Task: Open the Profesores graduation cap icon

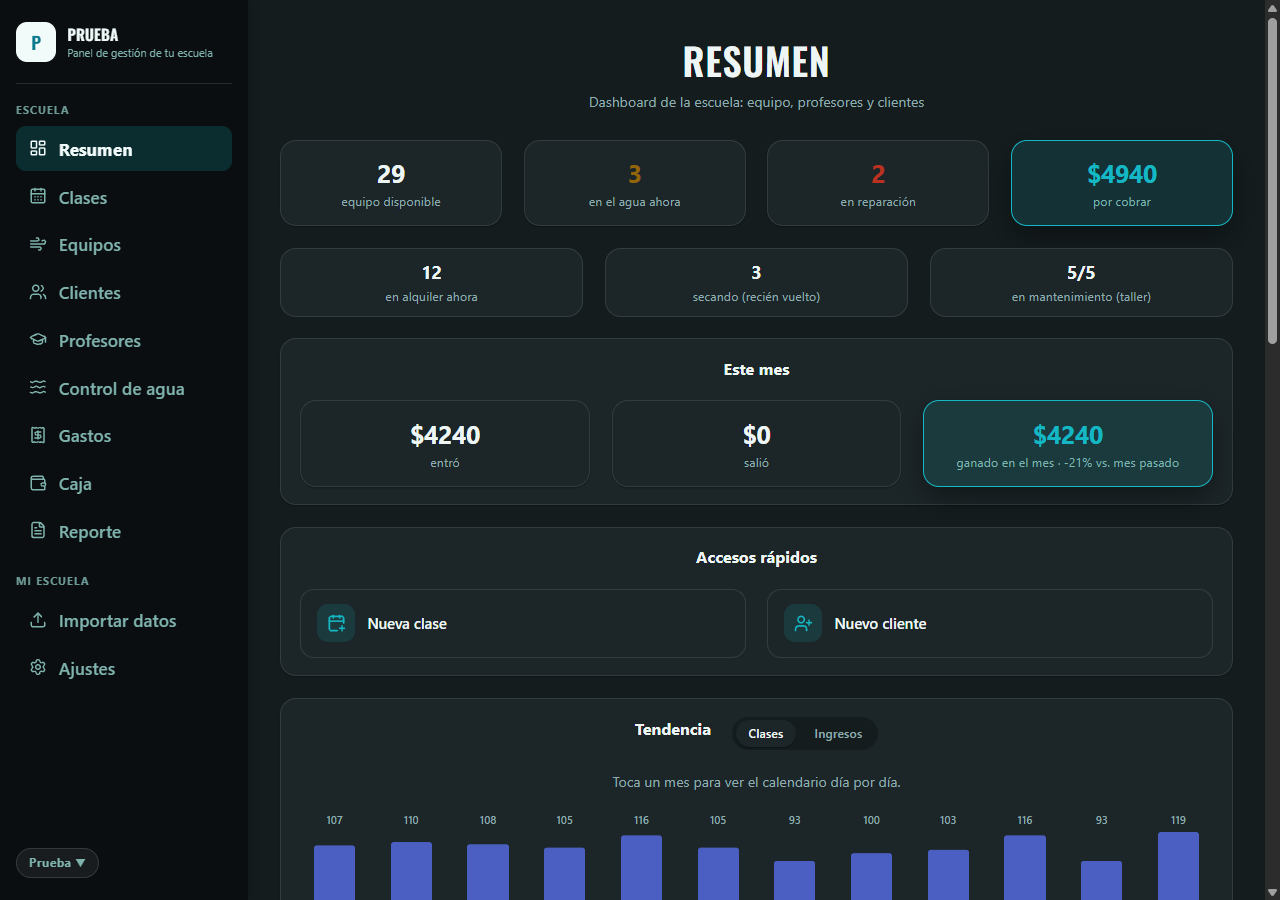Action: coord(38,341)
